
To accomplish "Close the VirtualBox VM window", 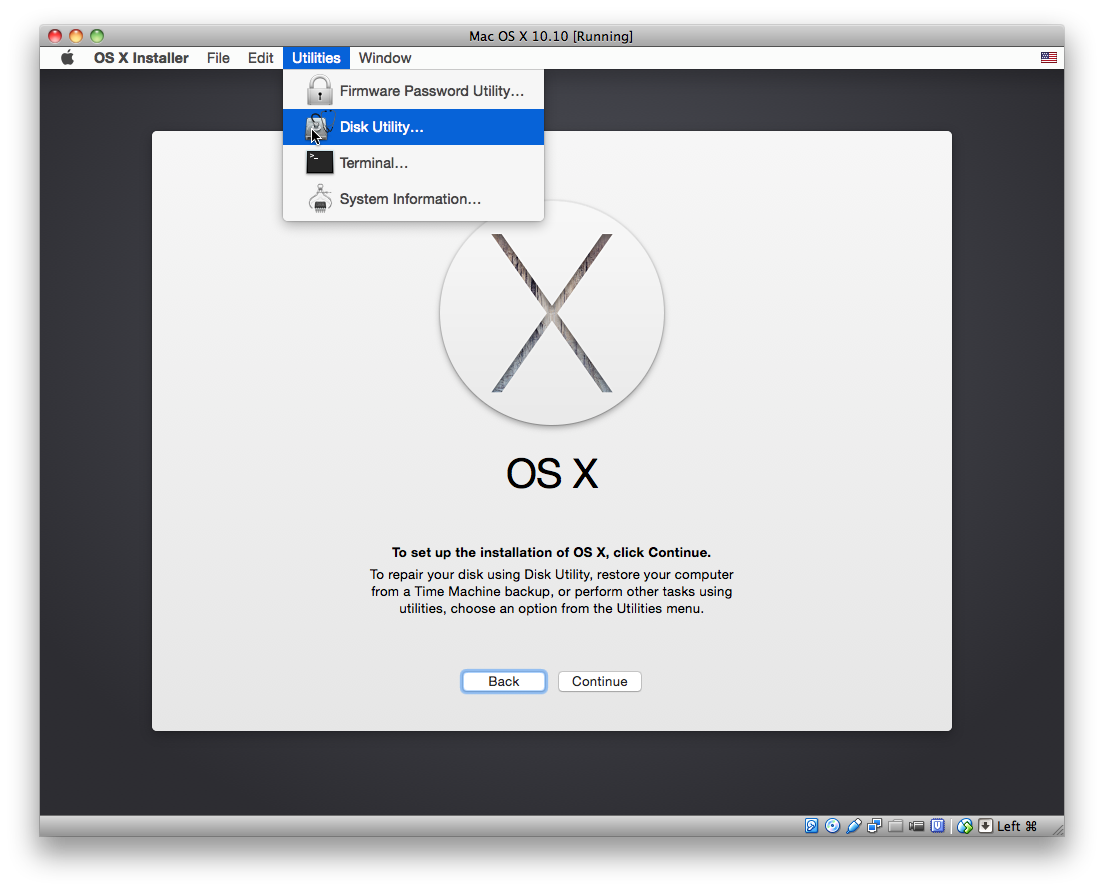I will [x=55, y=36].
